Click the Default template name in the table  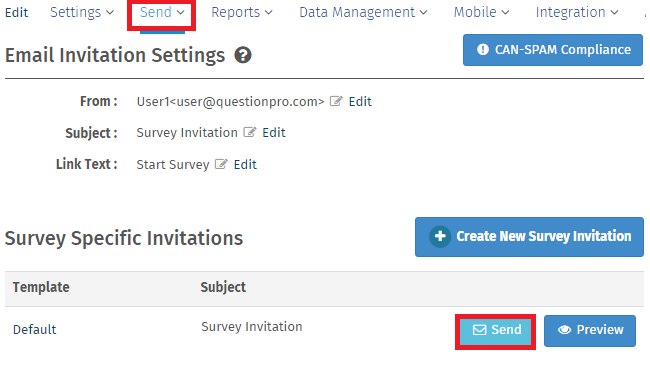coord(34,330)
